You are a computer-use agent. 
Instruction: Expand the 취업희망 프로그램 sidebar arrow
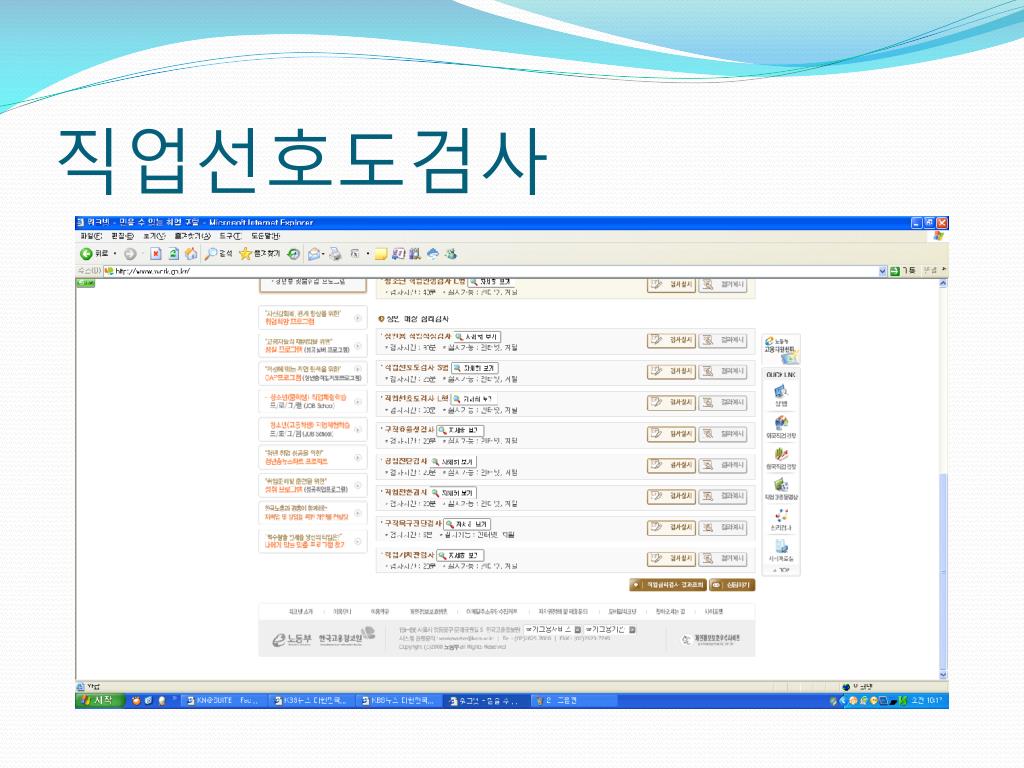358,318
